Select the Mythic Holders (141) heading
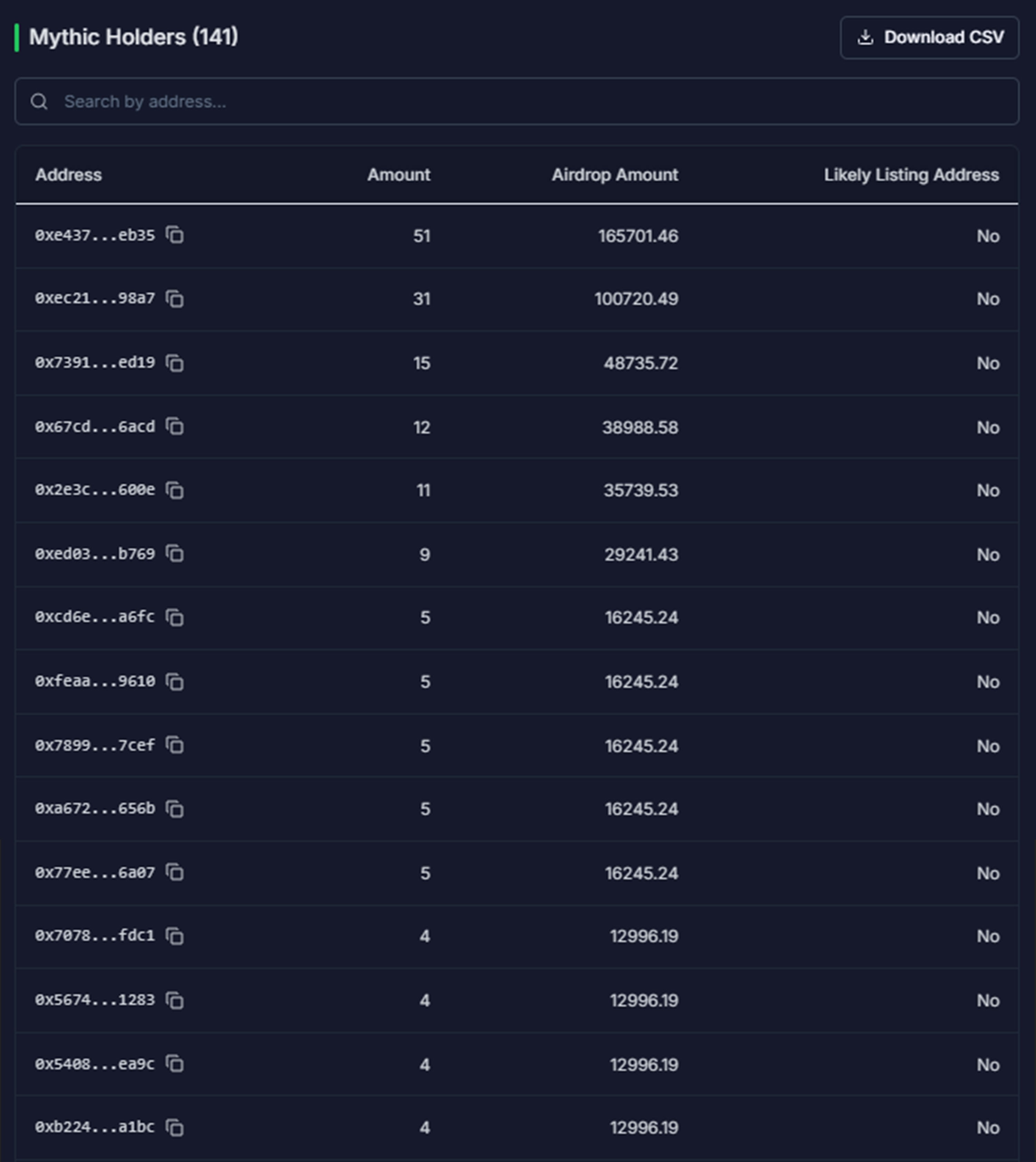The height and width of the screenshot is (1162, 1036). click(x=134, y=38)
